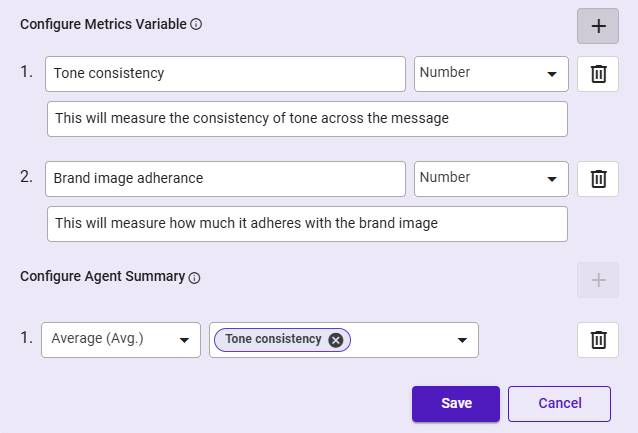The image size is (638, 433).
Task: Click the Brand image adherance name field
Action: coord(225,179)
